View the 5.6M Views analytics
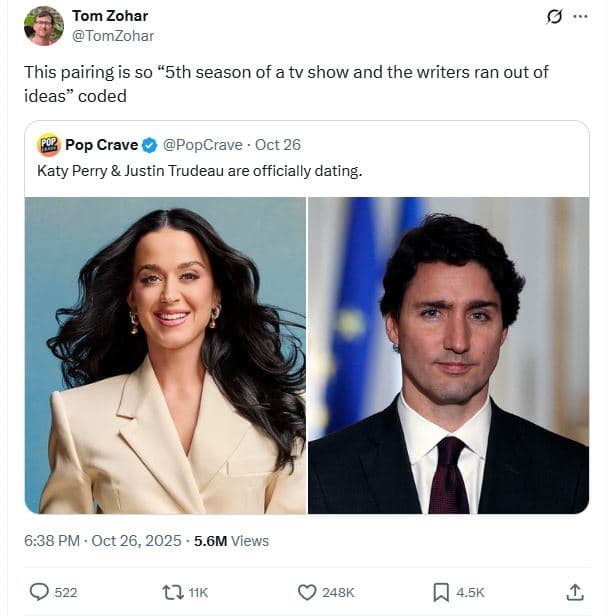This screenshot has width=611, height=616. click(x=231, y=540)
